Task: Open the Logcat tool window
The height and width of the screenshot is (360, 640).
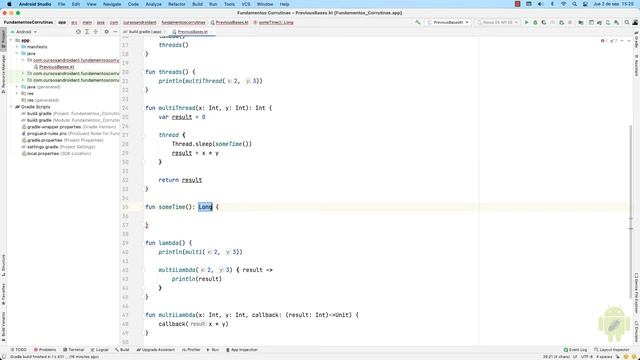Action: tap(100, 350)
